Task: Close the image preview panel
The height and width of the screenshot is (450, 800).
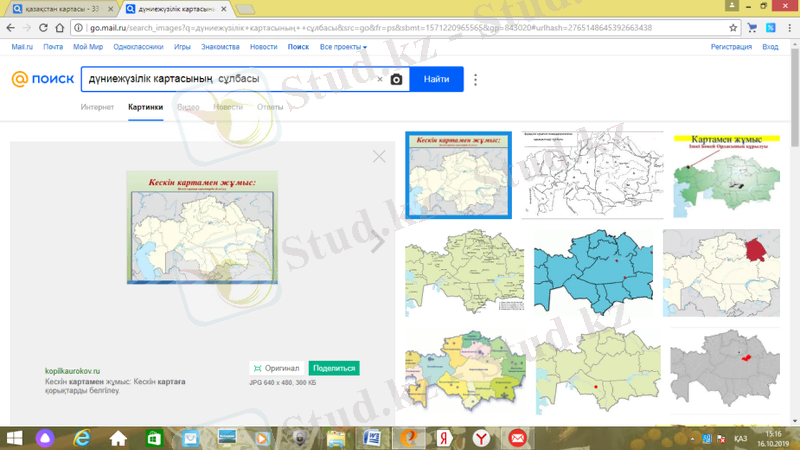Action: [378, 156]
